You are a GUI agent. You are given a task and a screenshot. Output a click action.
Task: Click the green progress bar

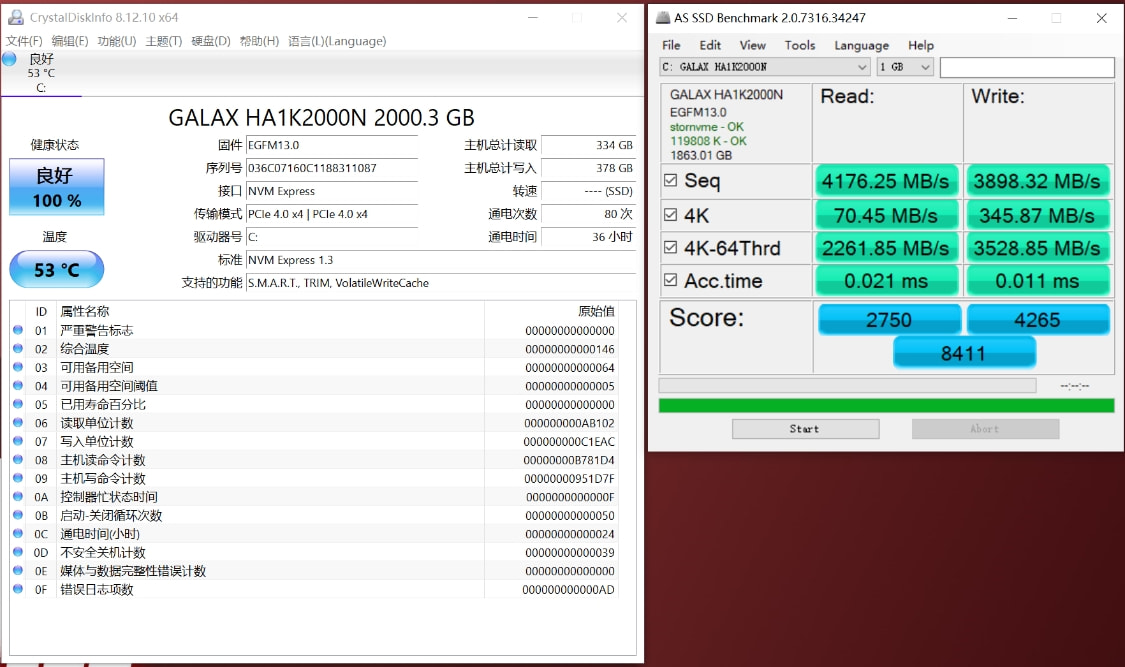[x=887, y=404]
